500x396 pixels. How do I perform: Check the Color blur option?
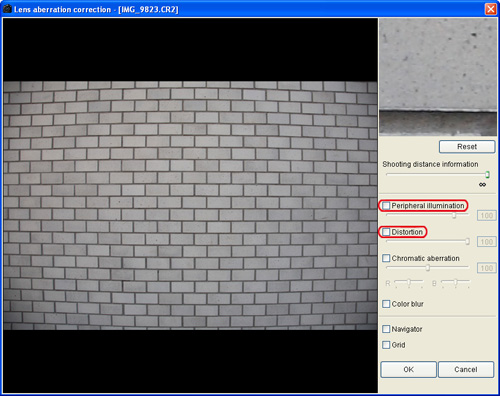click(x=386, y=304)
